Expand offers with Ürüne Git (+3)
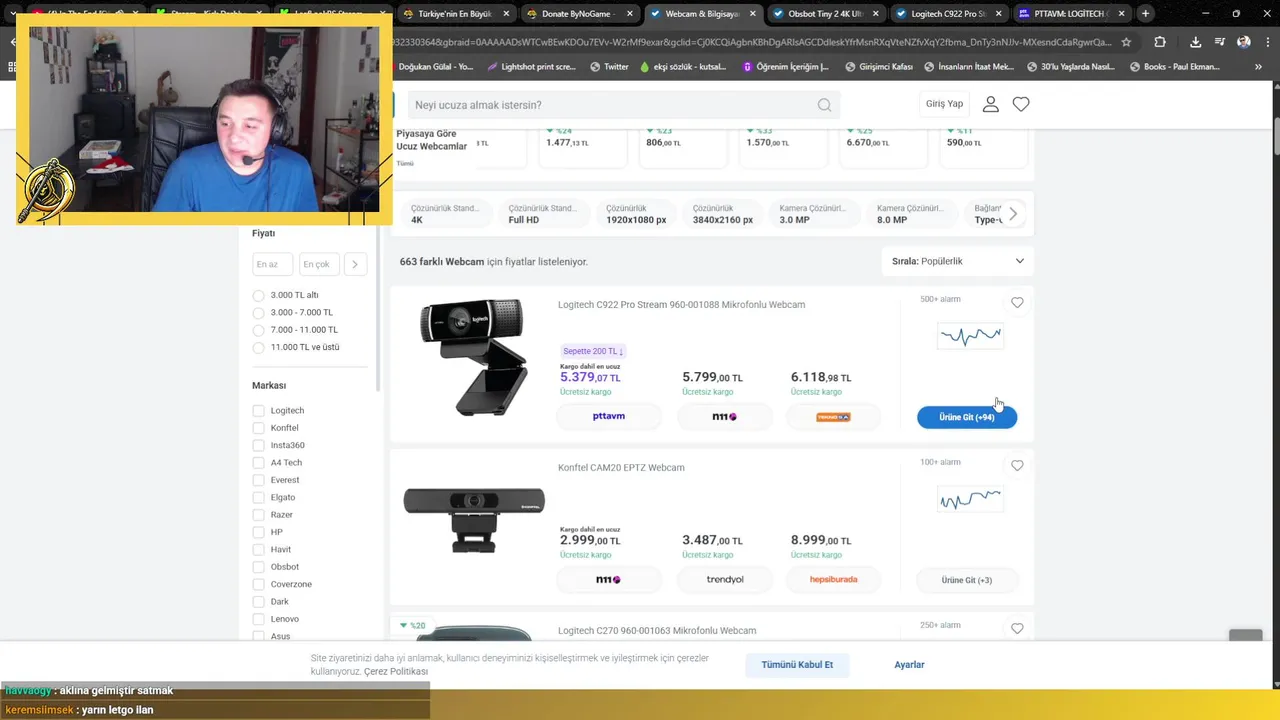1280x720 pixels. [967, 580]
